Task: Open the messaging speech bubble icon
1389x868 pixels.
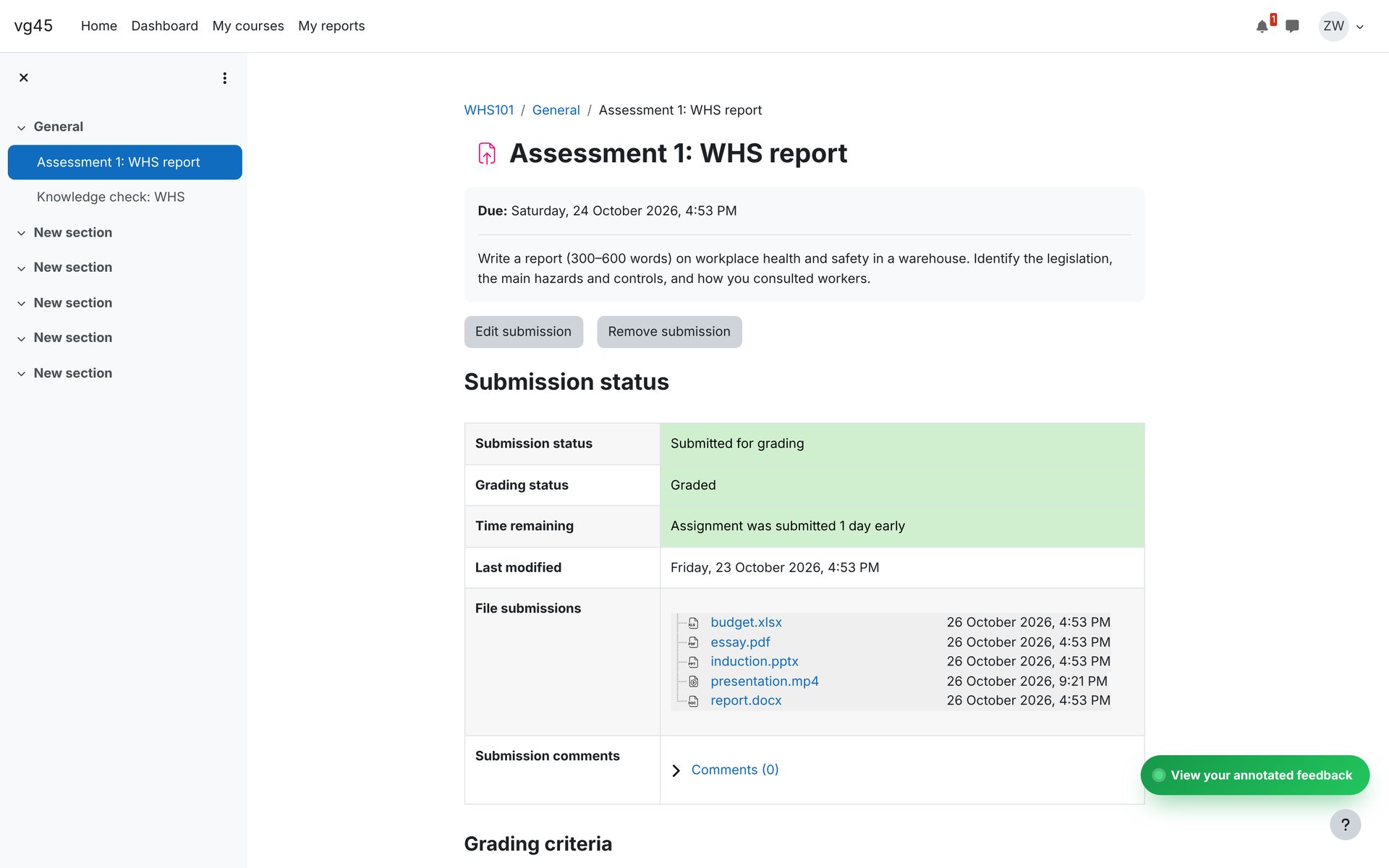Action: pyautogui.click(x=1292, y=27)
